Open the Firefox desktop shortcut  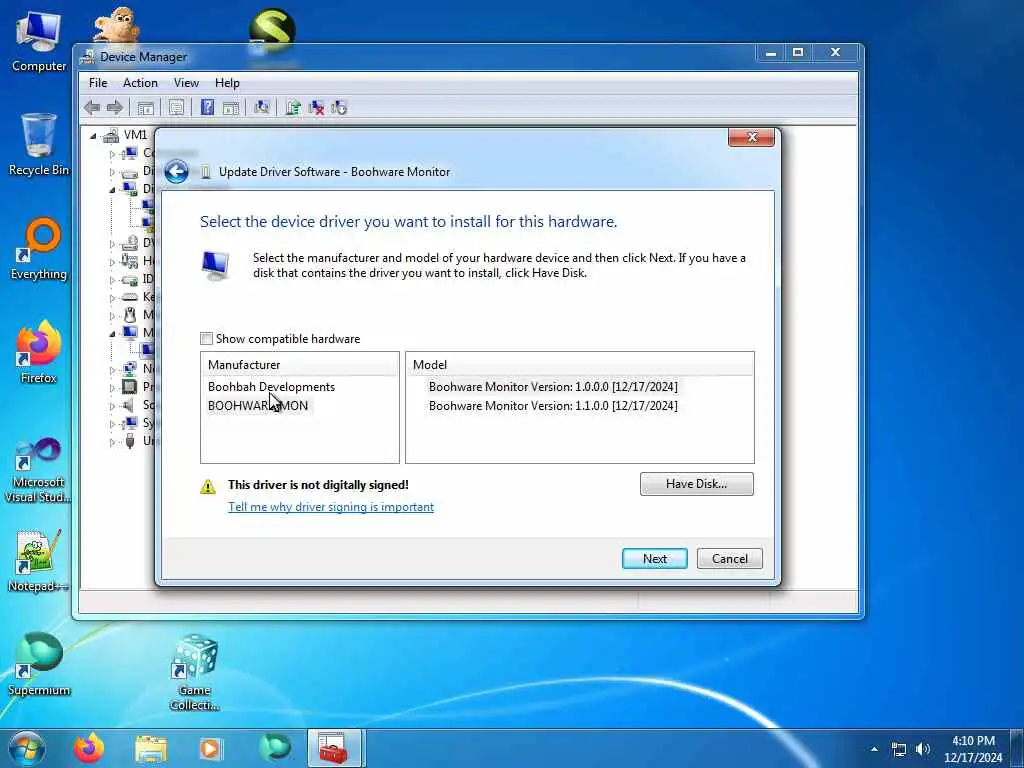pos(39,351)
